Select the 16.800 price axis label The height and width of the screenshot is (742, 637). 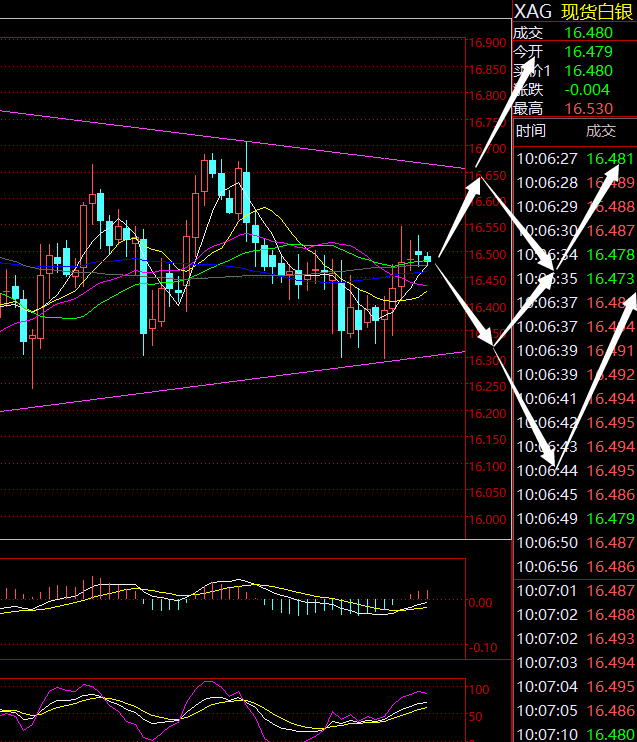click(x=487, y=96)
